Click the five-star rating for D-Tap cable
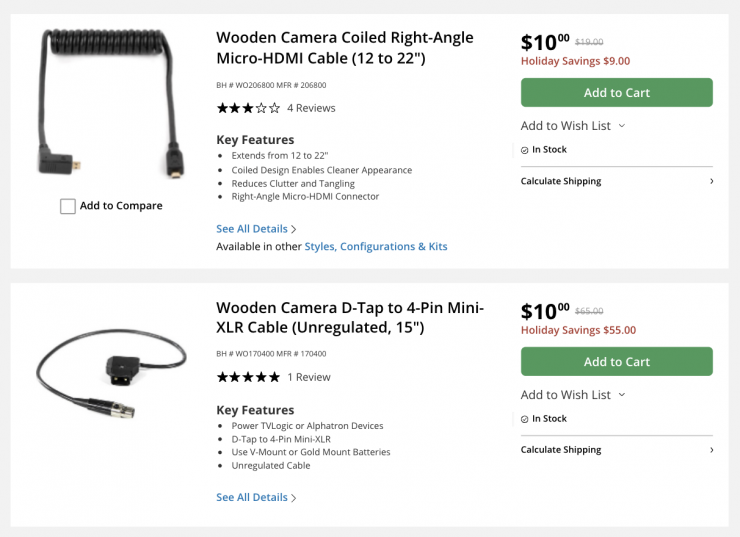740x537 pixels. pyautogui.click(x=248, y=377)
